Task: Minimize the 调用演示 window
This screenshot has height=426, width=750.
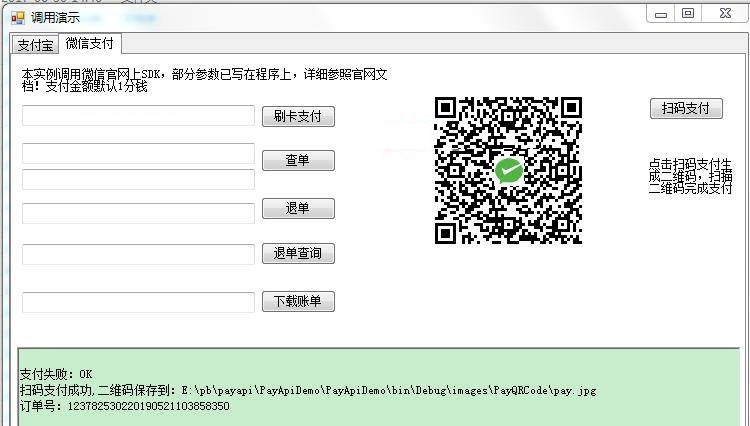Action: (x=661, y=14)
